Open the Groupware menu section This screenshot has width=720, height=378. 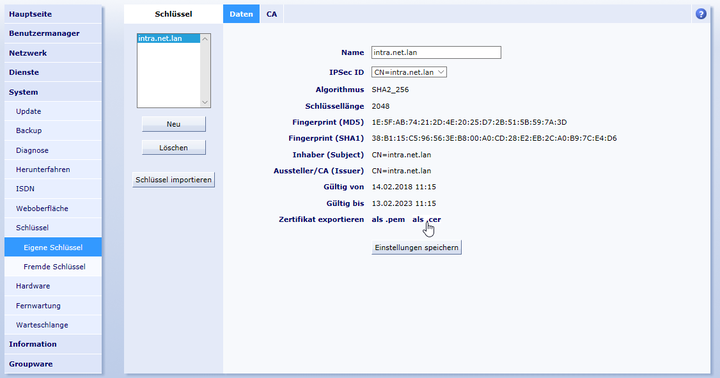[53, 364]
